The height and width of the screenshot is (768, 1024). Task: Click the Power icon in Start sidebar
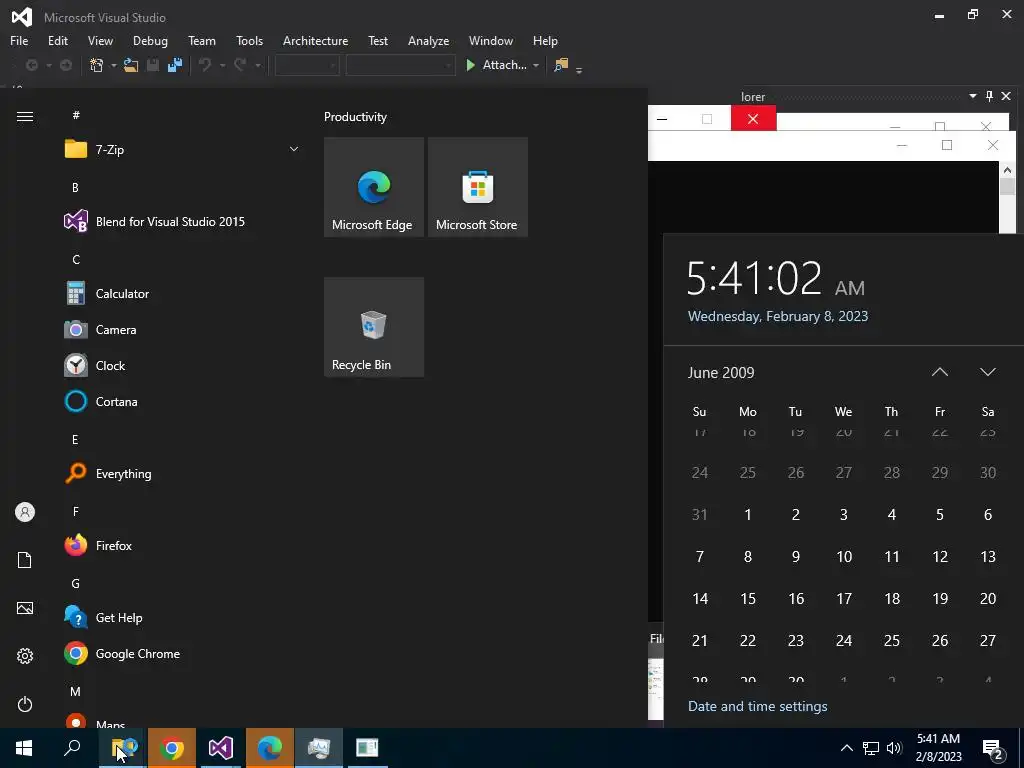tap(25, 704)
